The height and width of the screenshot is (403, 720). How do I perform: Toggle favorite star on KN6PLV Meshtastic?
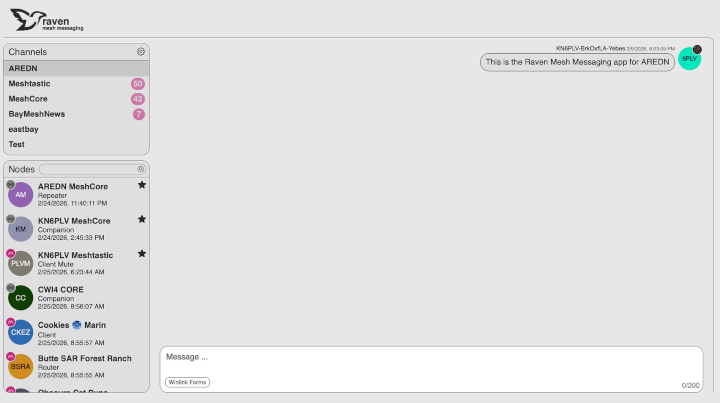142,254
